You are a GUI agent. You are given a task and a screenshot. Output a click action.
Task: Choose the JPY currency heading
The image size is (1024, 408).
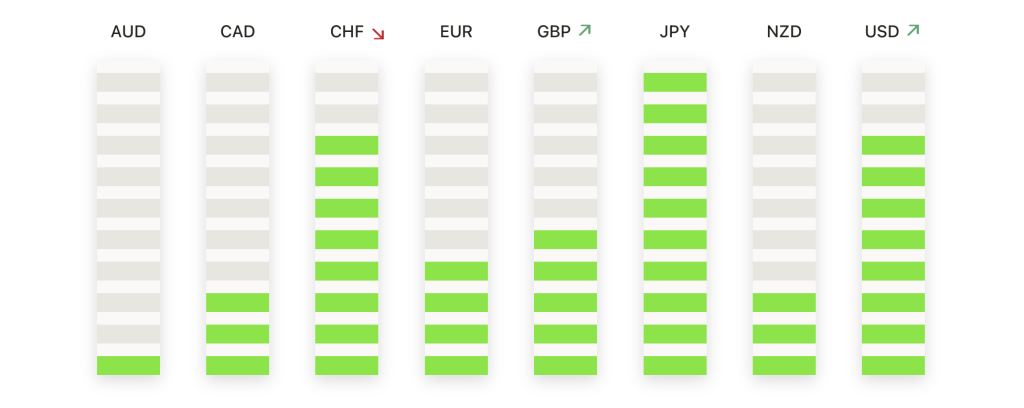(x=675, y=32)
